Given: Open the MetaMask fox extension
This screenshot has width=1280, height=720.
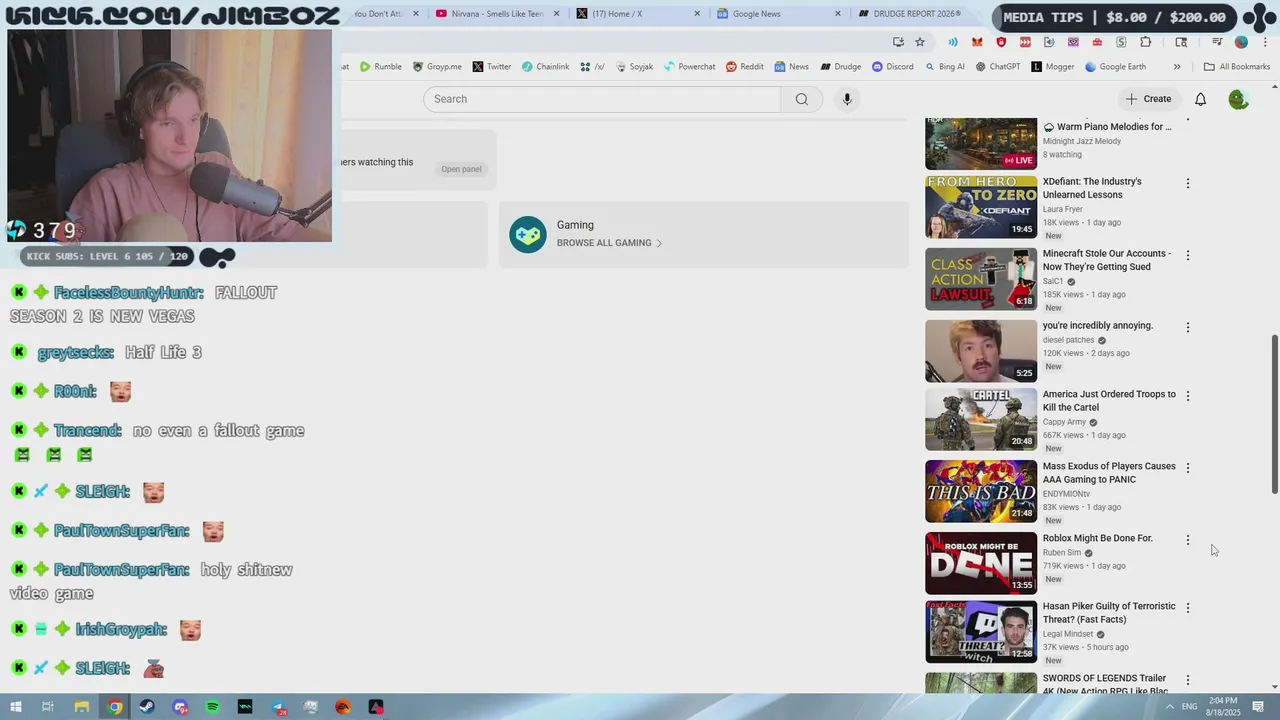Looking at the screenshot, I should click(977, 42).
